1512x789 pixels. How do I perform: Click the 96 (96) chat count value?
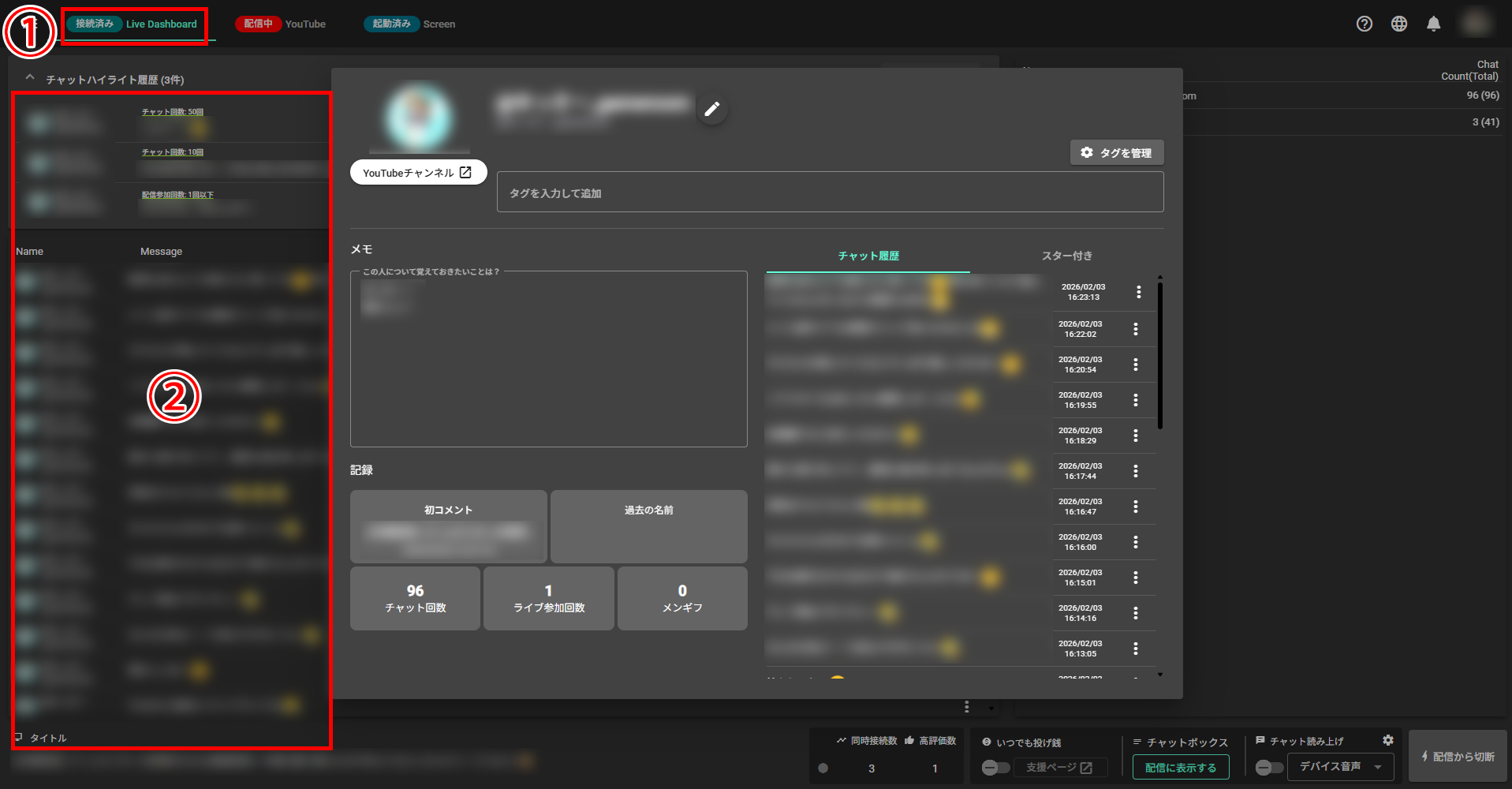pos(1483,95)
